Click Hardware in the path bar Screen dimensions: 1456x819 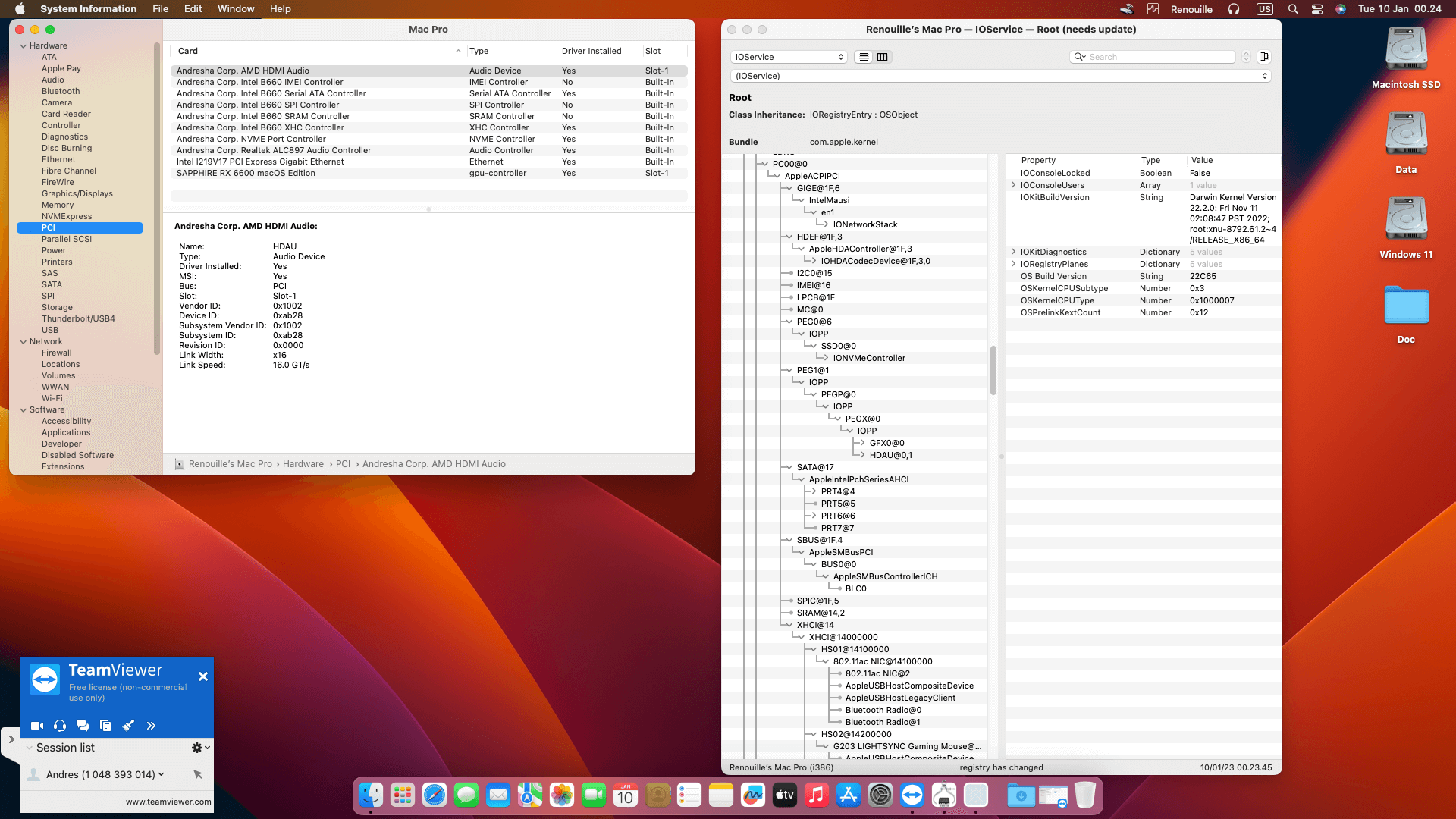pos(303,464)
